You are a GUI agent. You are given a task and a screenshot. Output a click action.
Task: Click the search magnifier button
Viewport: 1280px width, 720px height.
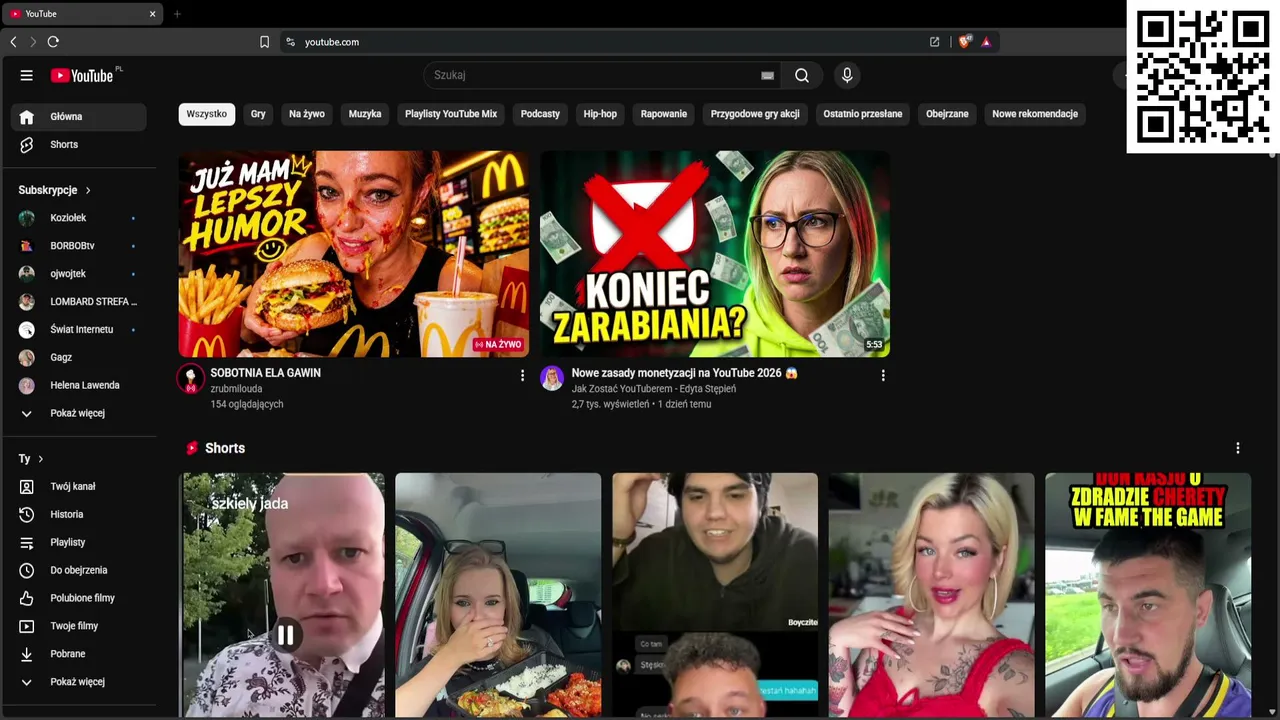click(x=802, y=75)
